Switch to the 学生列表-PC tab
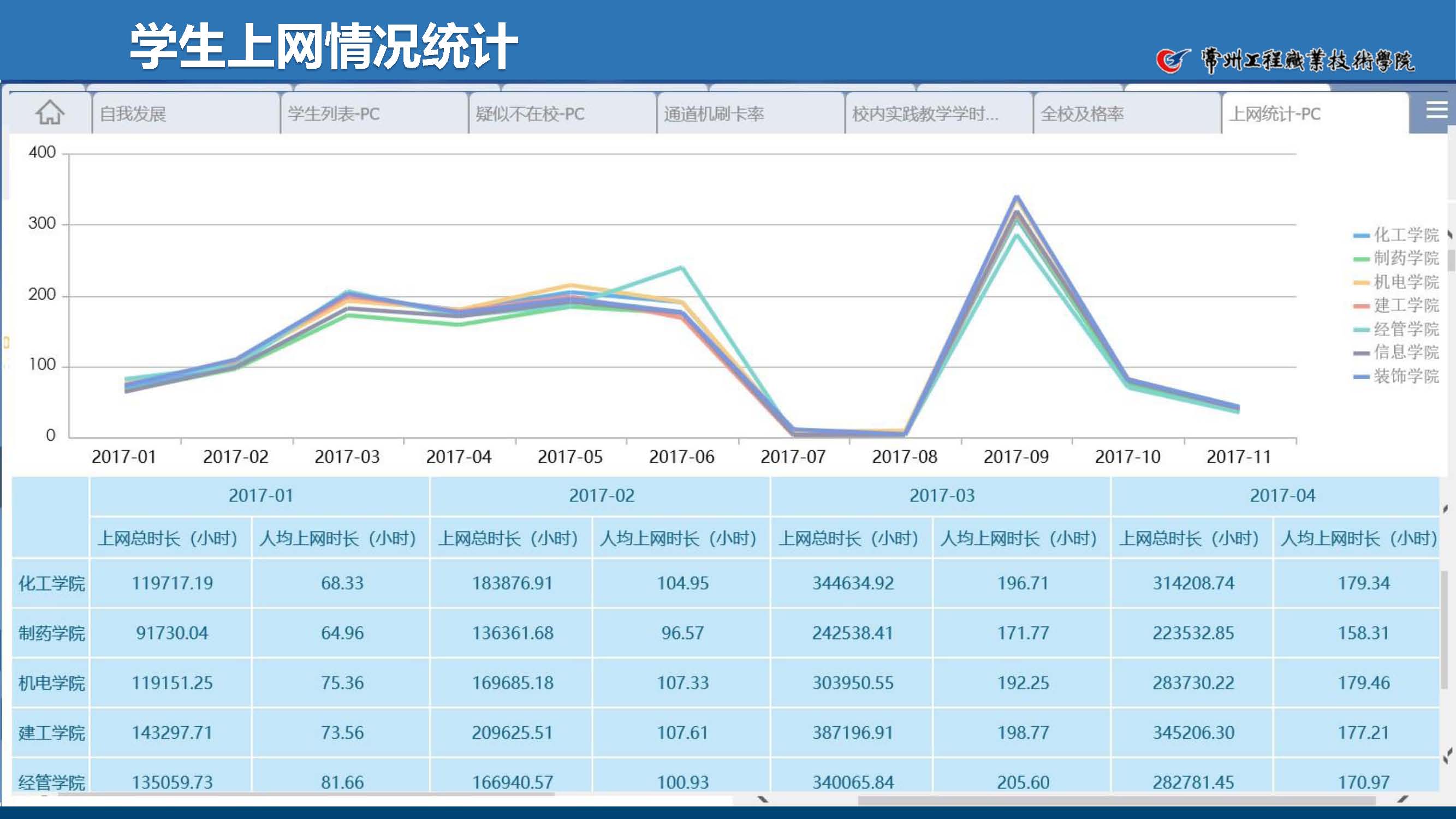This screenshot has width=1456, height=819. [334, 114]
